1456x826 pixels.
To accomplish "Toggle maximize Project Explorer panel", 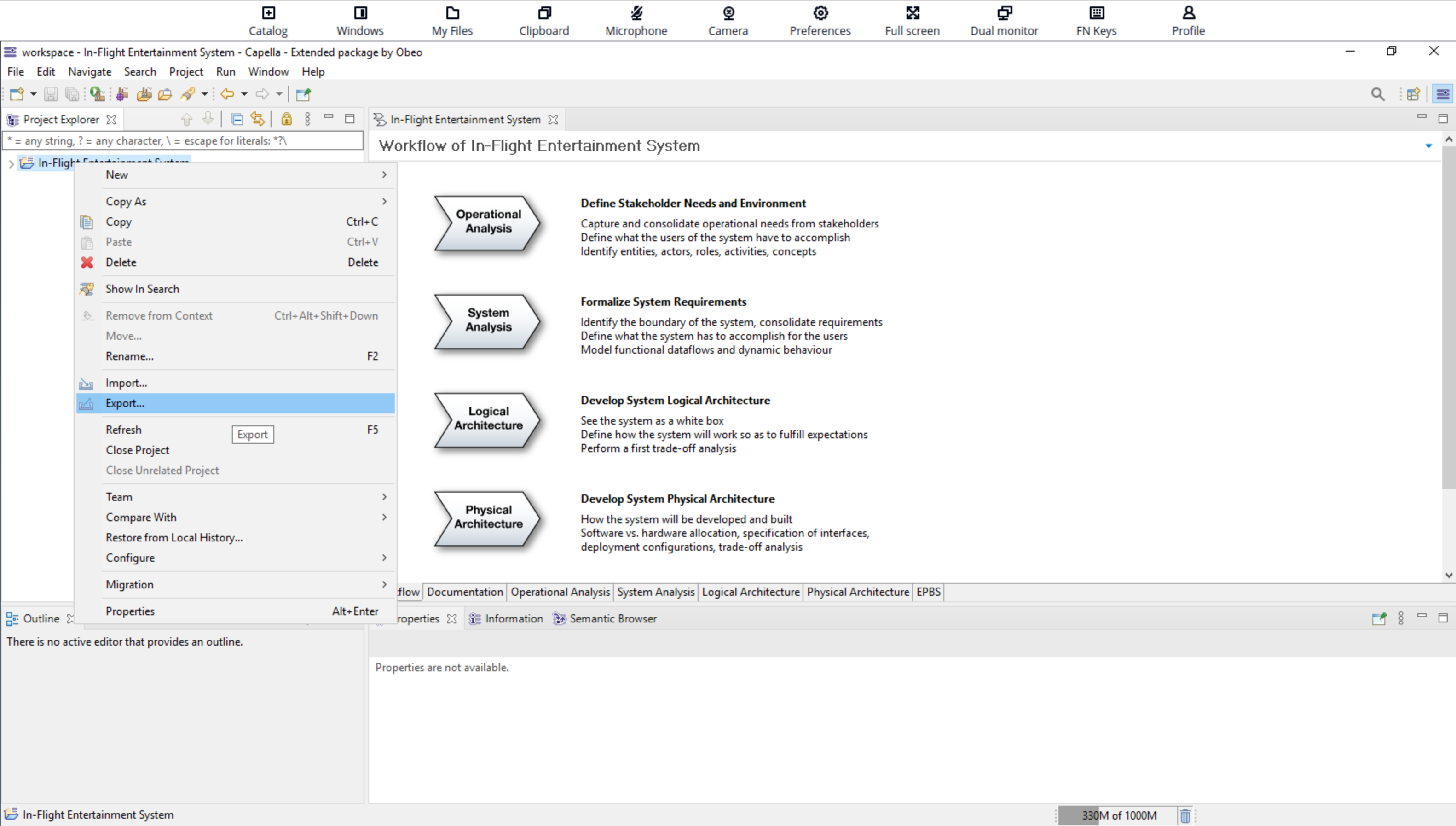I will pos(350,118).
